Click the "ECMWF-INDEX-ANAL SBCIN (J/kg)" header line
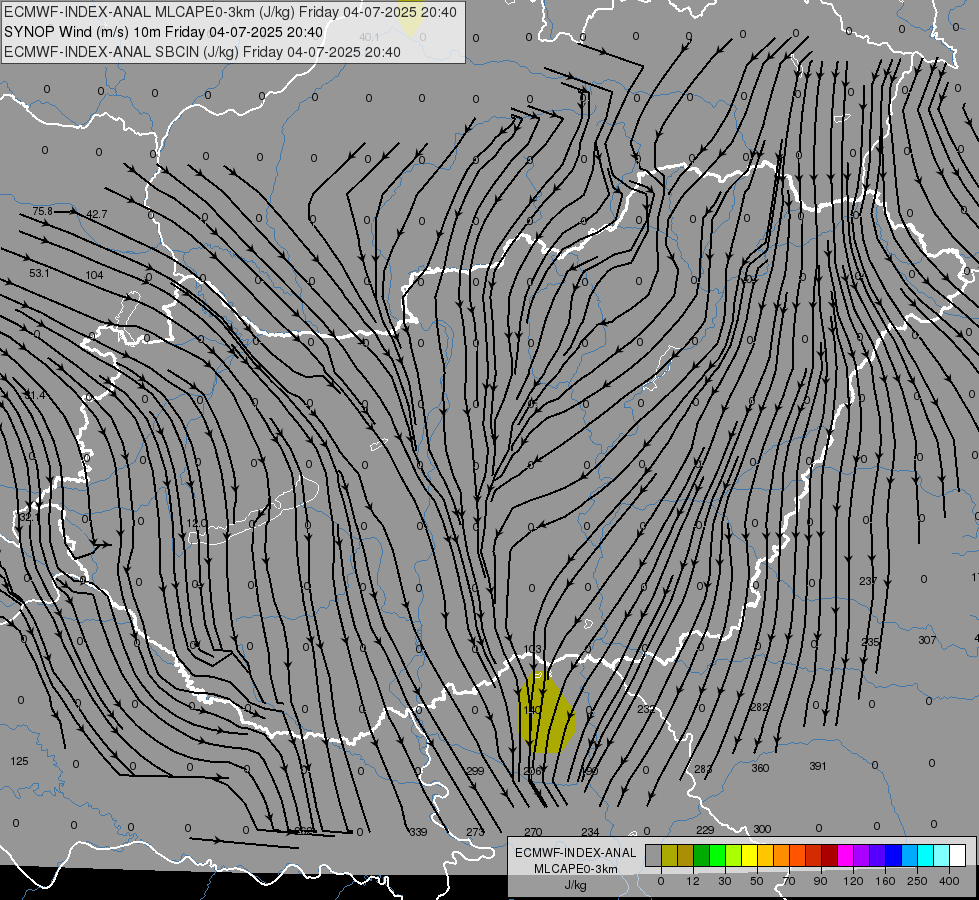The image size is (979, 900). 202,52
